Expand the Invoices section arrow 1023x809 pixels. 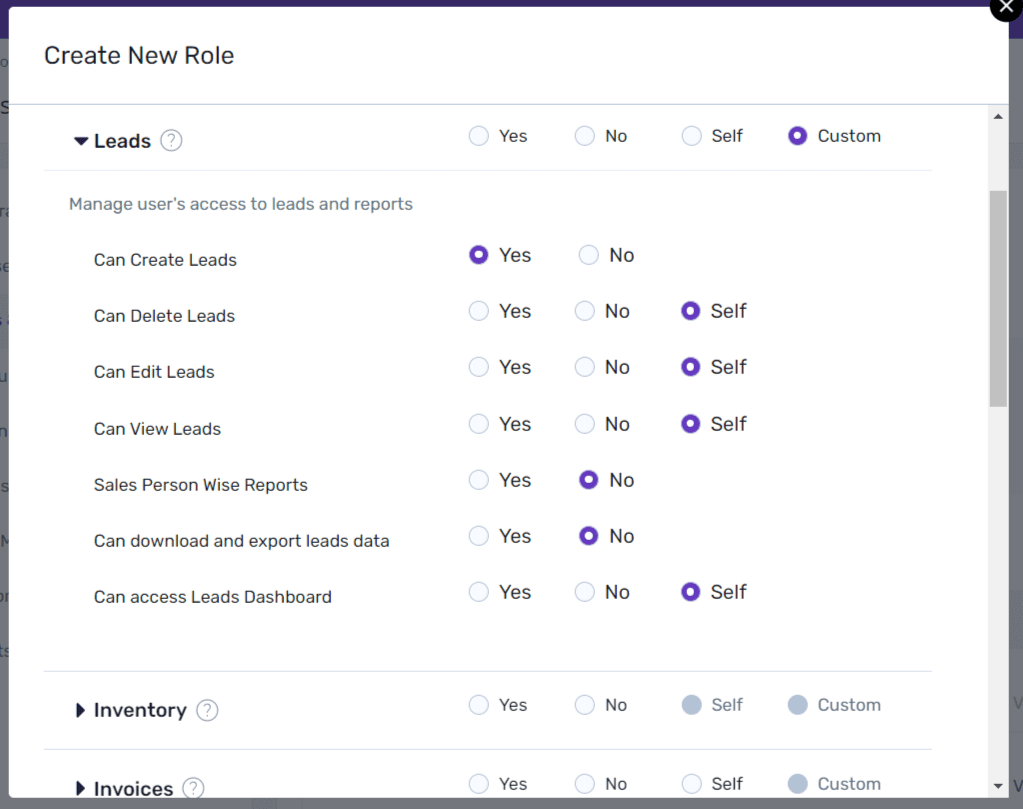pos(80,788)
